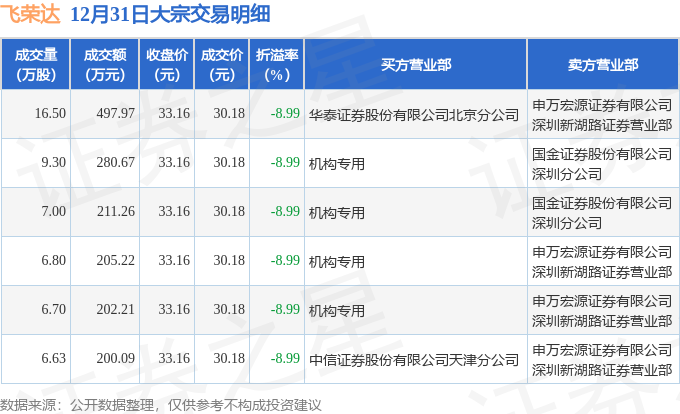Click 机构专用 in the 211.26 row
Screen dimensions: 680x414
pyautogui.click(x=337, y=213)
